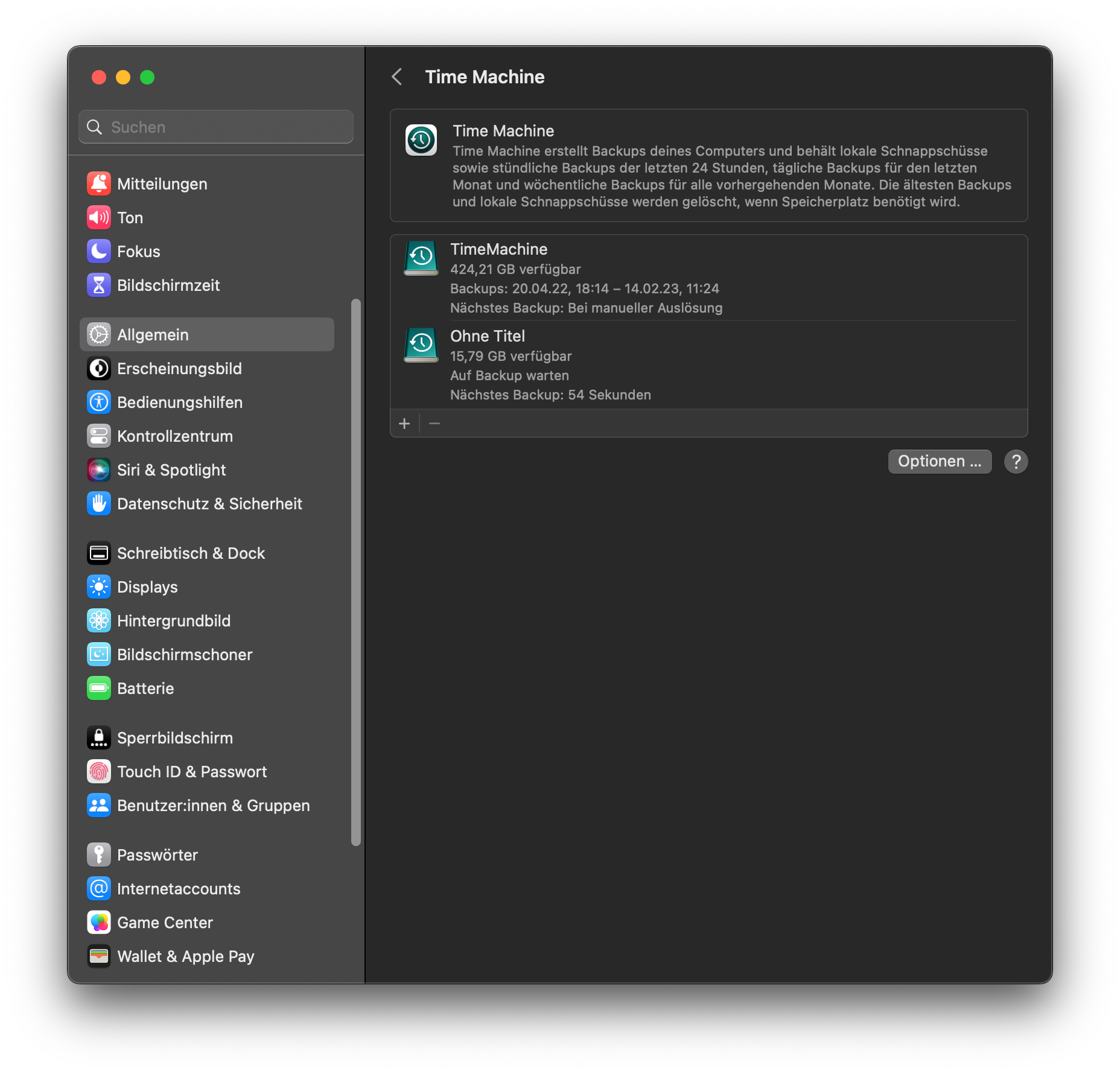Click "Nächstes Backup: 54 Sekunden" text

pos(550,395)
